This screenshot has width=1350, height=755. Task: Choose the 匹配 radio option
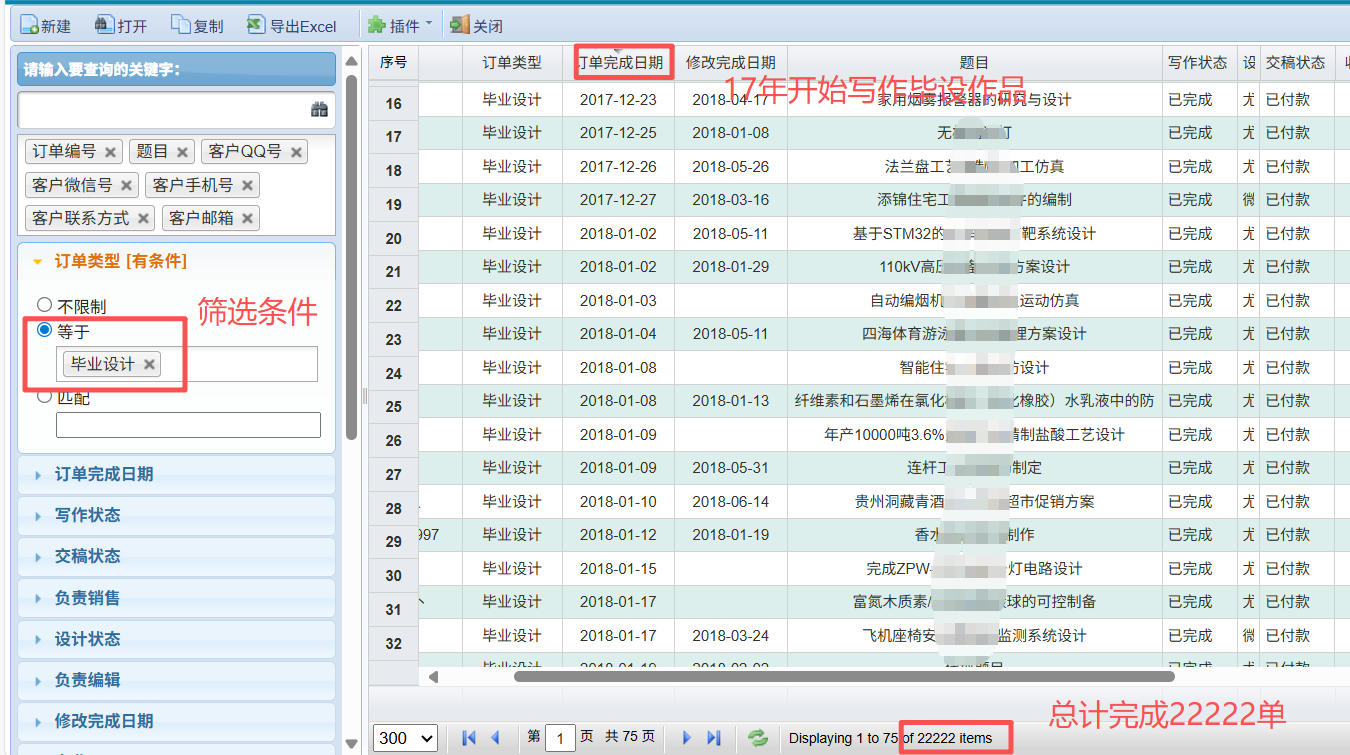tap(44, 397)
